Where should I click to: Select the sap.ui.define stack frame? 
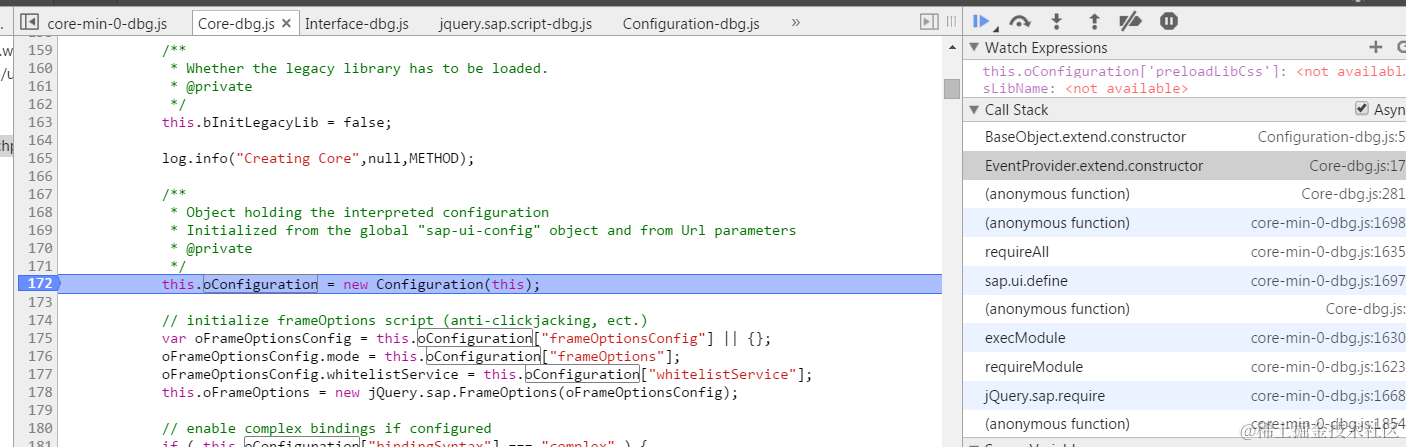click(x=1184, y=281)
